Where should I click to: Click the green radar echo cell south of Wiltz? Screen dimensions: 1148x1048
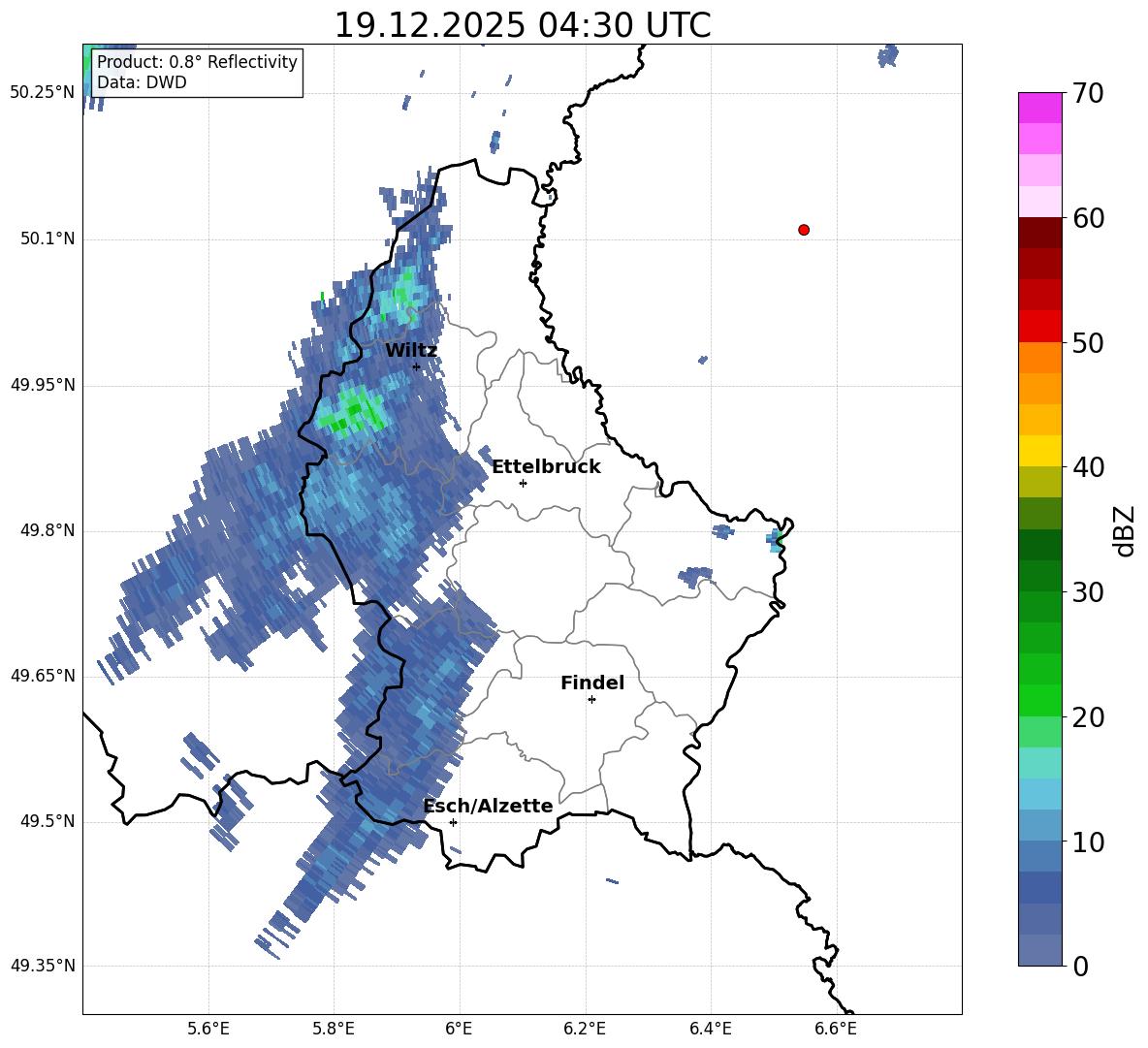[353, 412]
